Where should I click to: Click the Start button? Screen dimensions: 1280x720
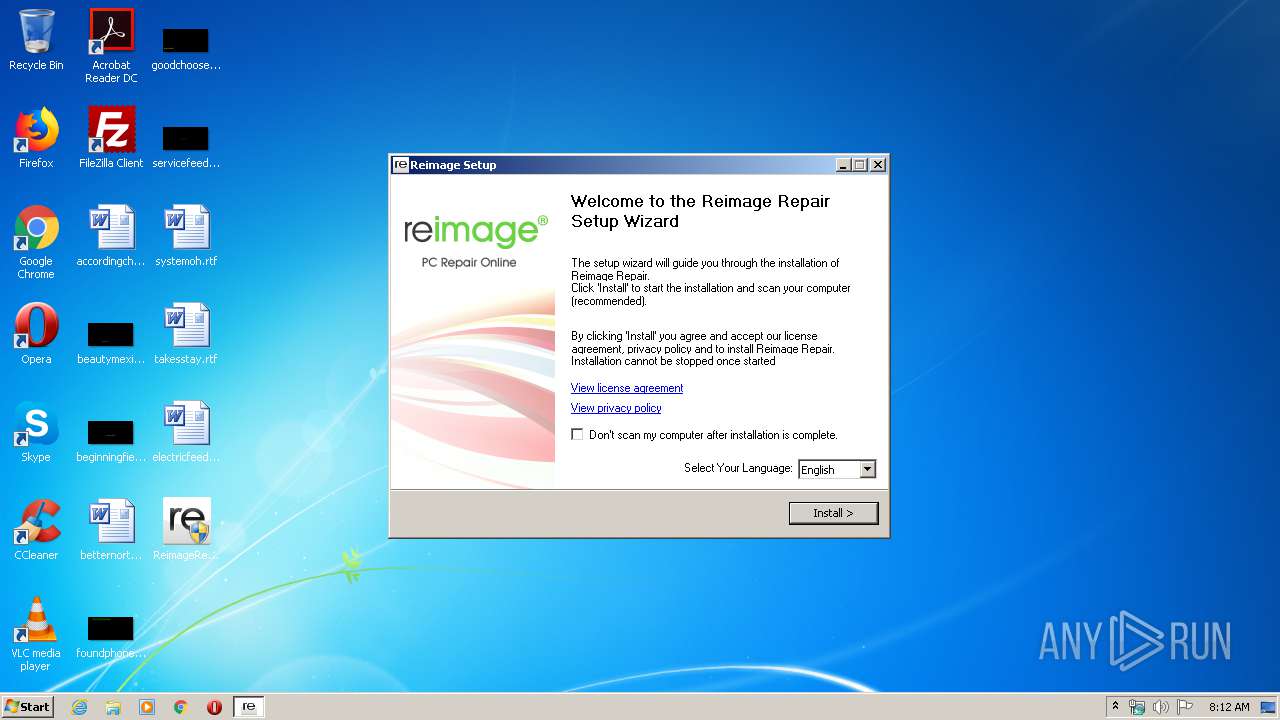28,707
